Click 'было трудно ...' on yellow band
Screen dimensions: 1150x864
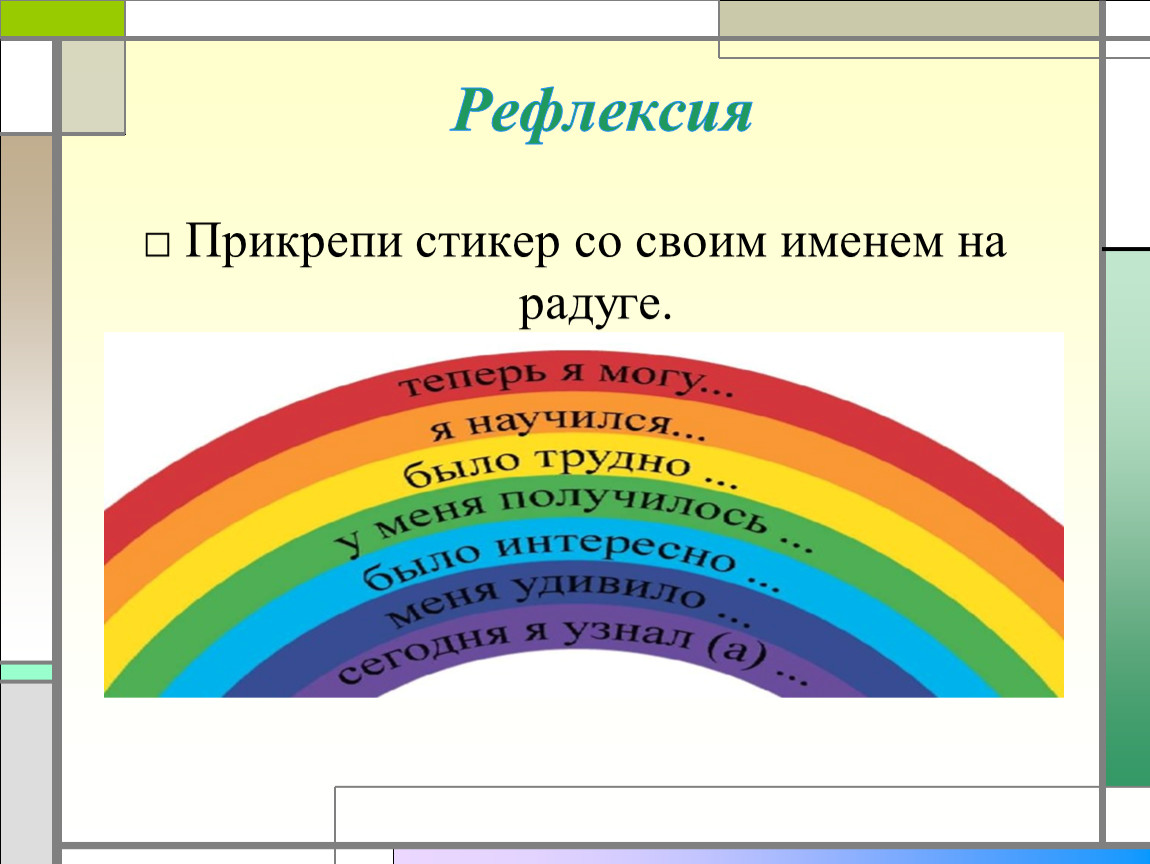point(570,467)
